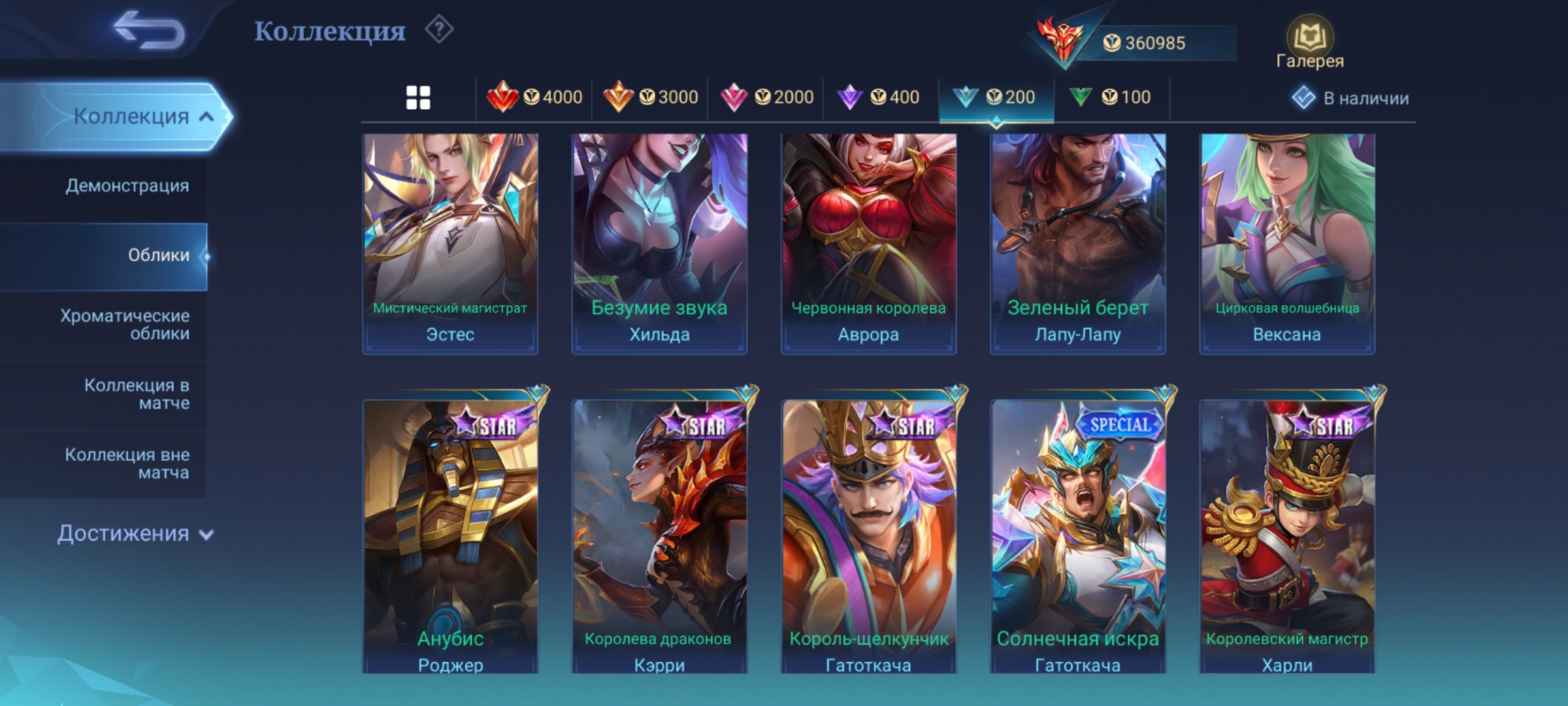
Task: Filter by the orange 3000 gem tier
Action: (650, 97)
